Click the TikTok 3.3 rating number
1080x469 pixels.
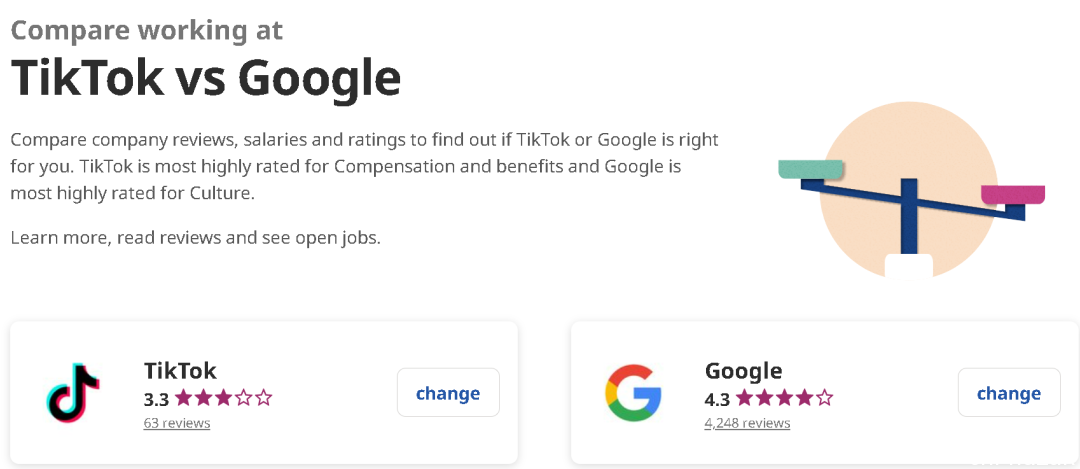pos(156,399)
